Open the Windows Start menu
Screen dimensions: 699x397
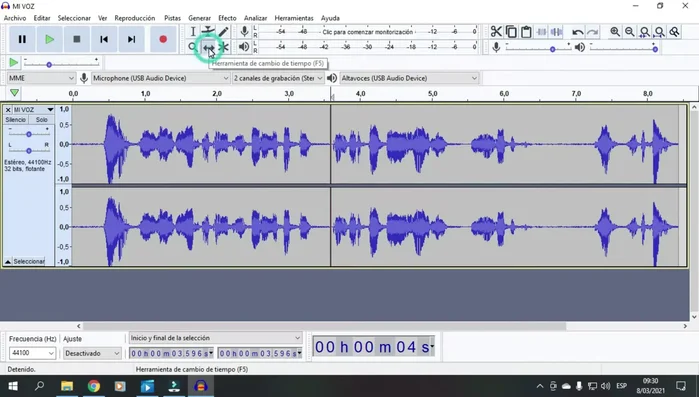tap(13, 386)
